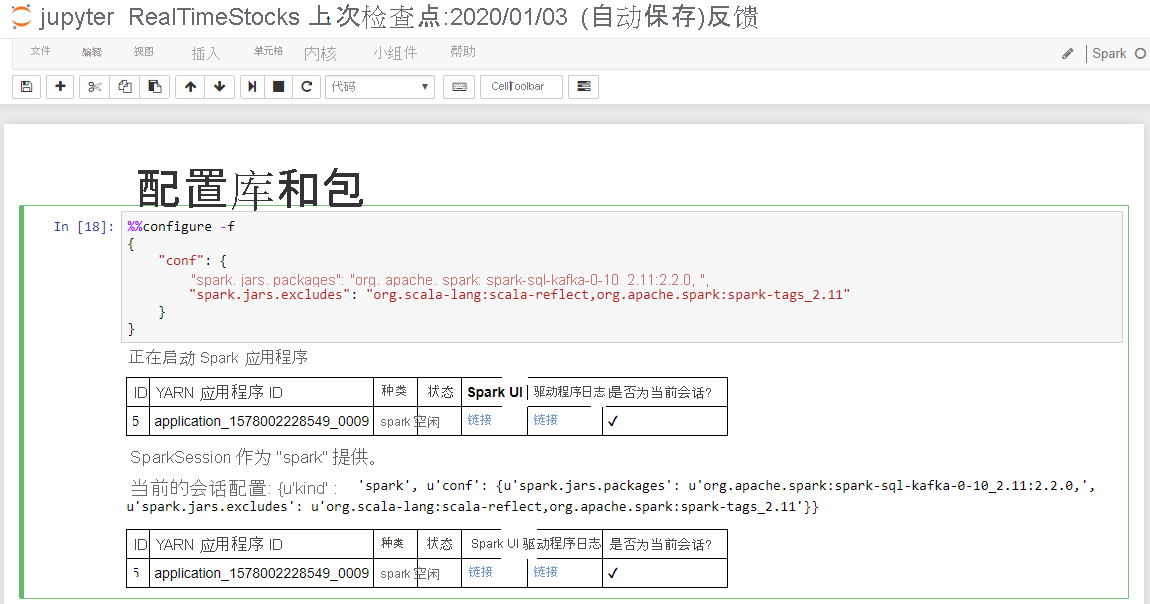Viewport: 1150px width, 604px height.
Task: Click the 当前的会话配置 output line
Action: [x=612, y=496]
